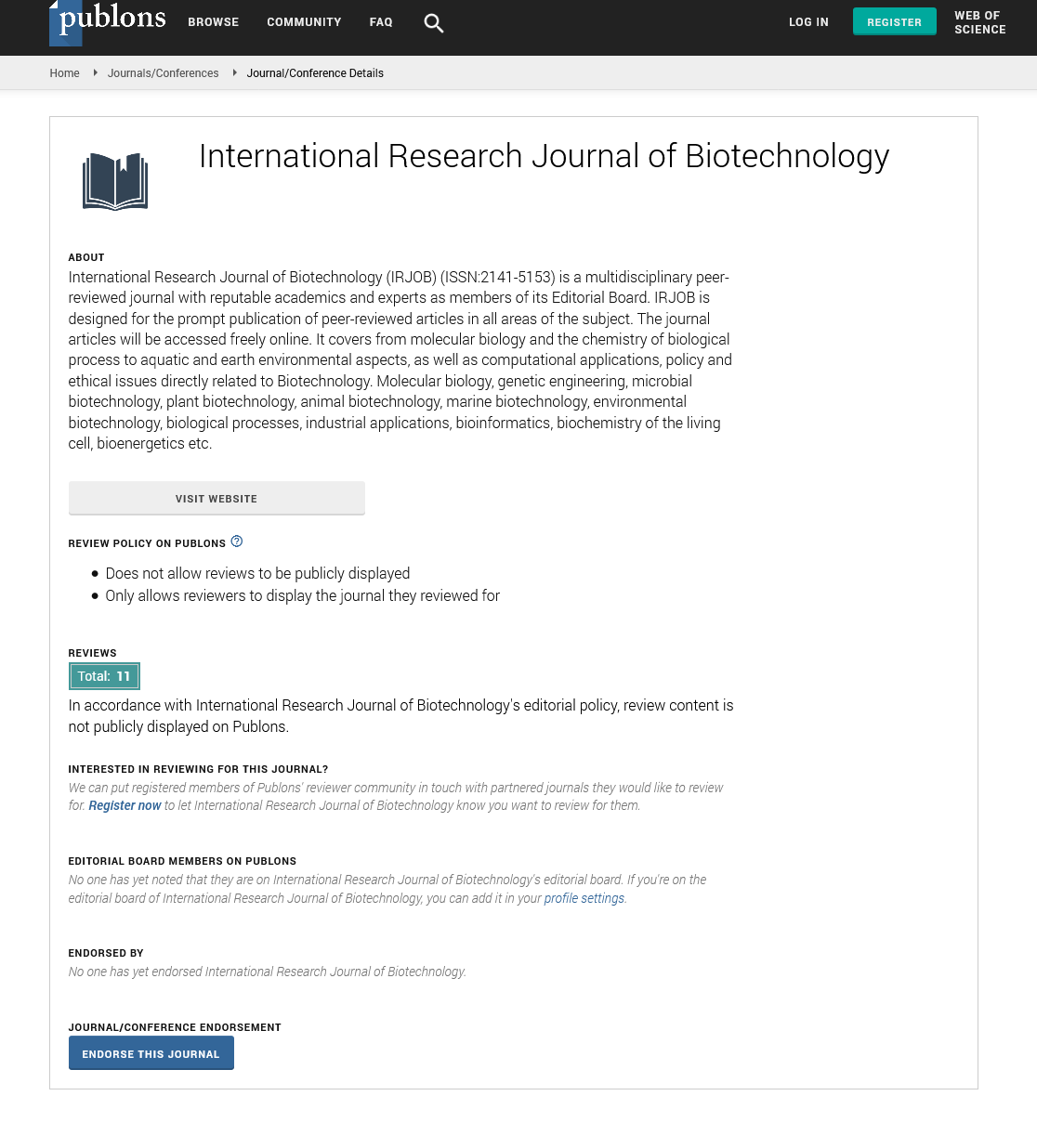Open the search magnifier icon
Image resolution: width=1037 pixels, height=1148 pixels.
[433, 23]
